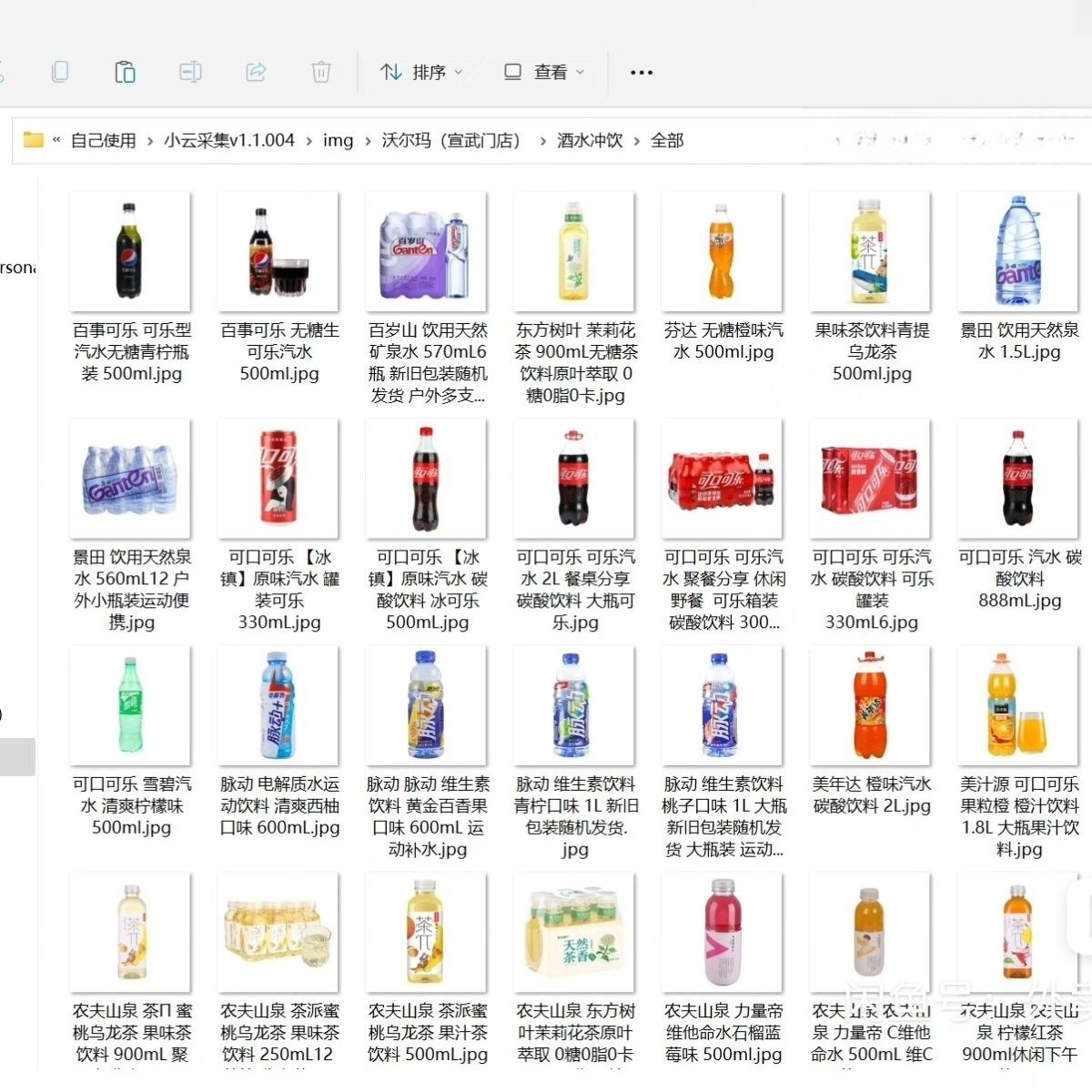Image resolution: width=1092 pixels, height=1092 pixels.
Task: Click the Delete trash can icon
Action: (321, 71)
